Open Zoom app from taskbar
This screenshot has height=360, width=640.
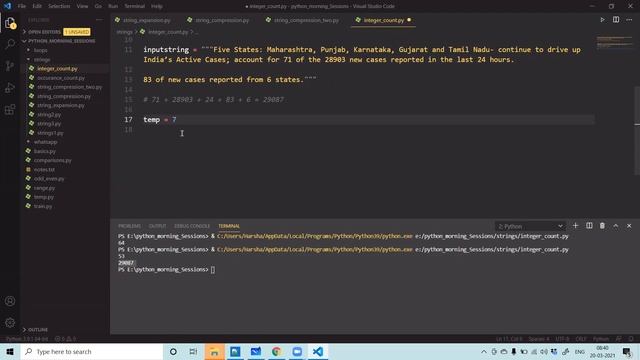click(x=297, y=351)
